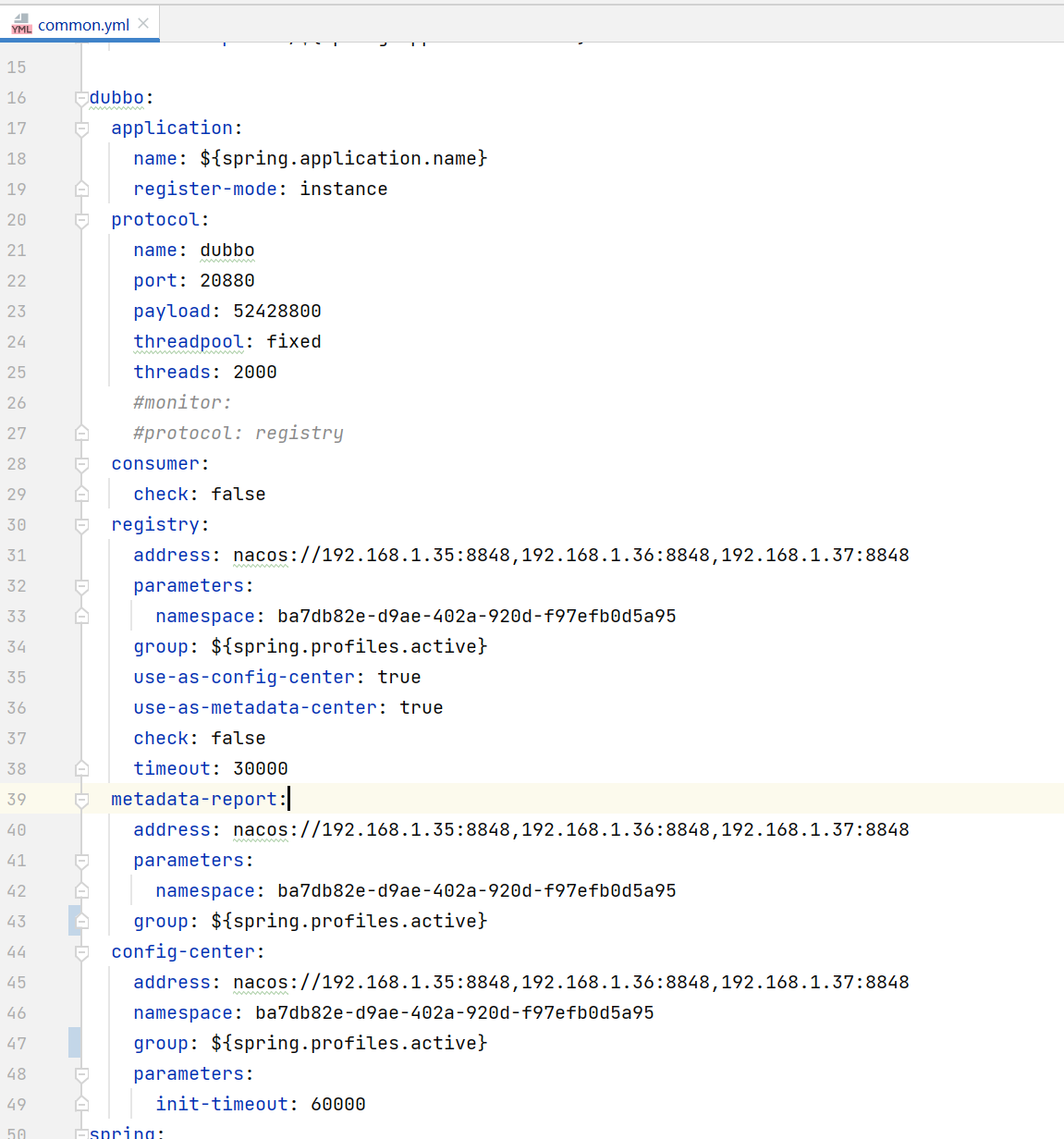Collapse the application block fold marker
The height and width of the screenshot is (1139, 1064).
[x=81, y=129]
